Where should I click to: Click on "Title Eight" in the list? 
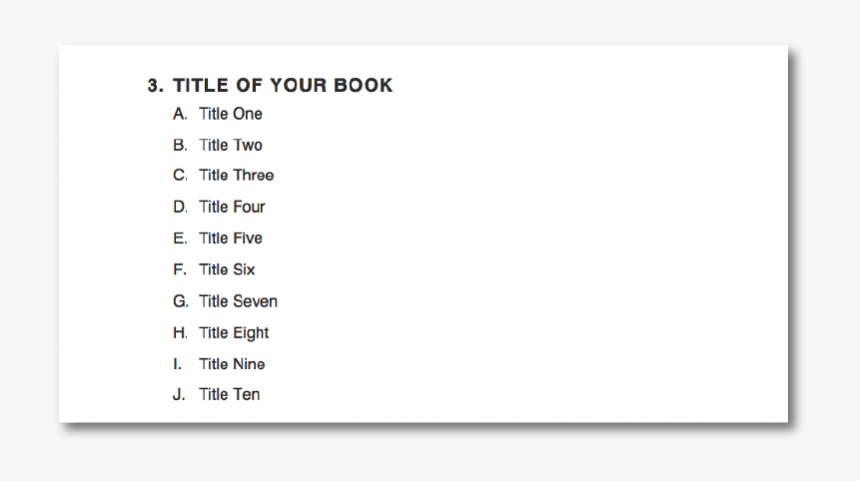click(234, 333)
